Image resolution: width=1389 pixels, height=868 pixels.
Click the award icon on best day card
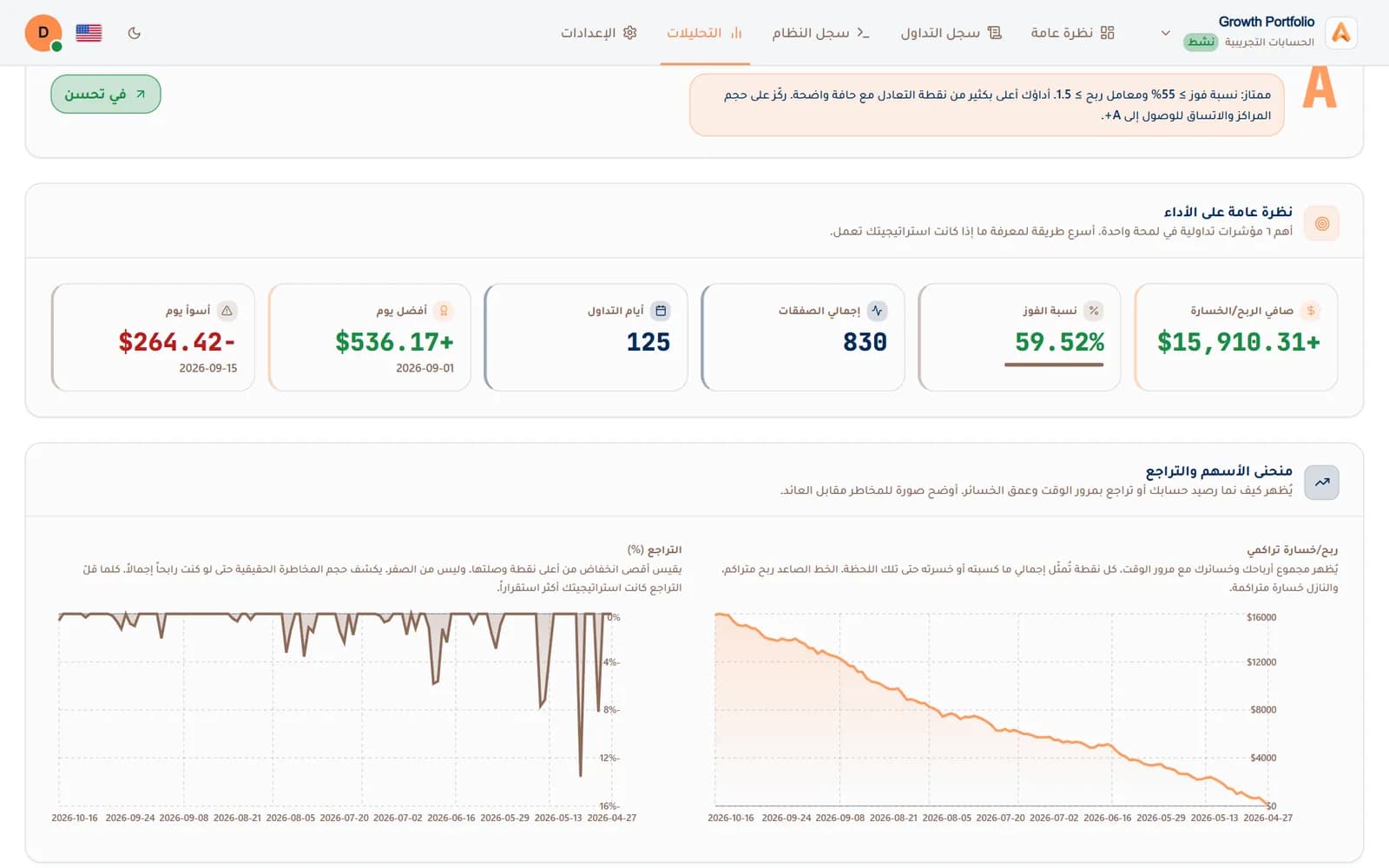(444, 310)
